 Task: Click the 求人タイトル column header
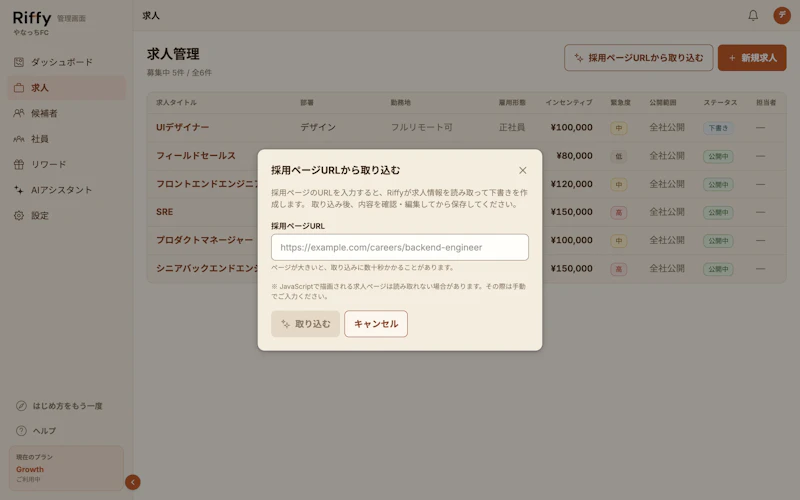[x=176, y=103]
